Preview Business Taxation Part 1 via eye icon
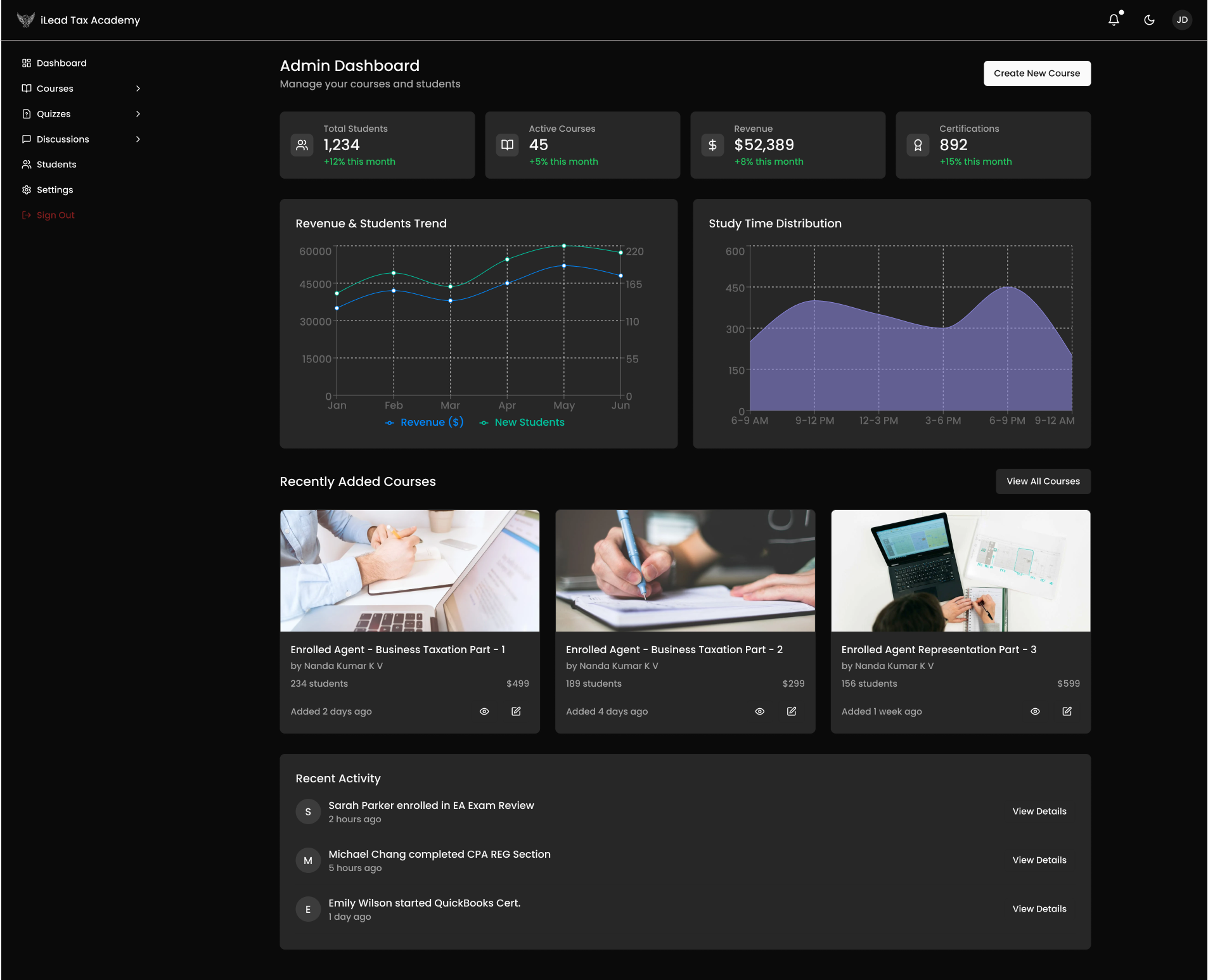This screenshot has width=1208, height=980. click(484, 711)
